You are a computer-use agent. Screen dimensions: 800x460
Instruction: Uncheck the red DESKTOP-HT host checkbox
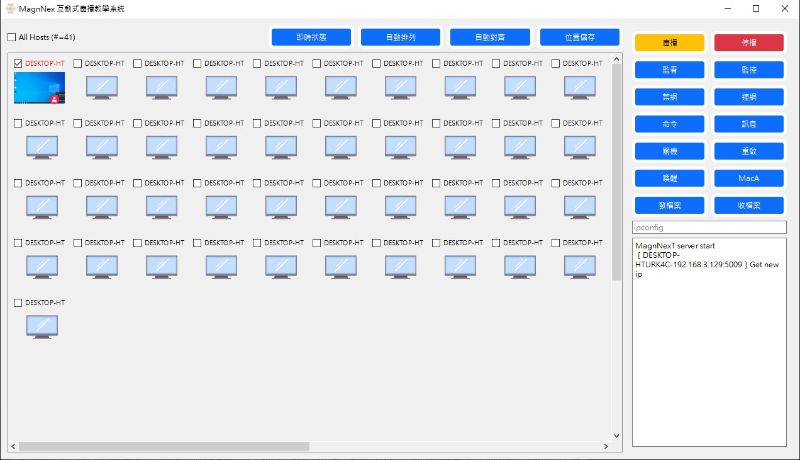(18, 63)
